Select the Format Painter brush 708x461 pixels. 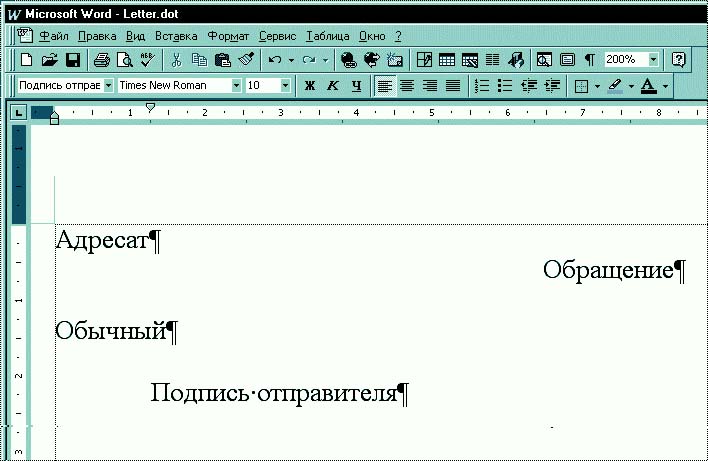pos(246,60)
